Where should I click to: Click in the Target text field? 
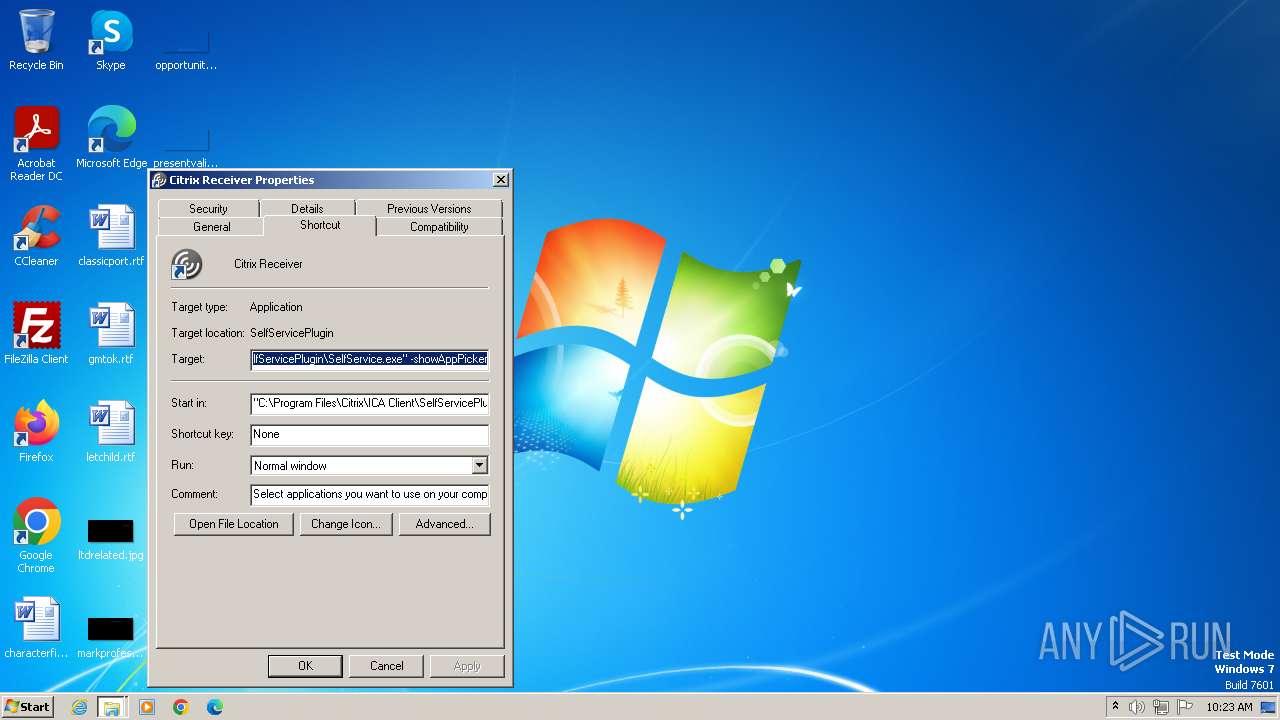370,359
